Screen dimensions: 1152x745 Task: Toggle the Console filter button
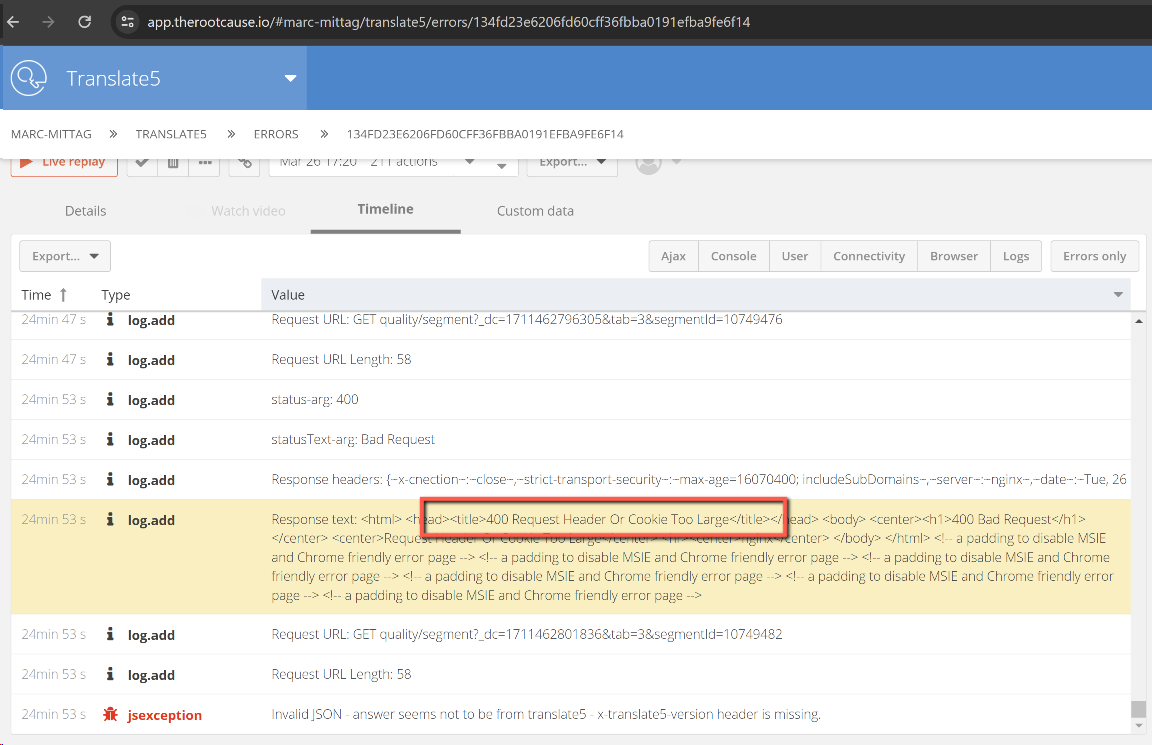(x=733, y=256)
